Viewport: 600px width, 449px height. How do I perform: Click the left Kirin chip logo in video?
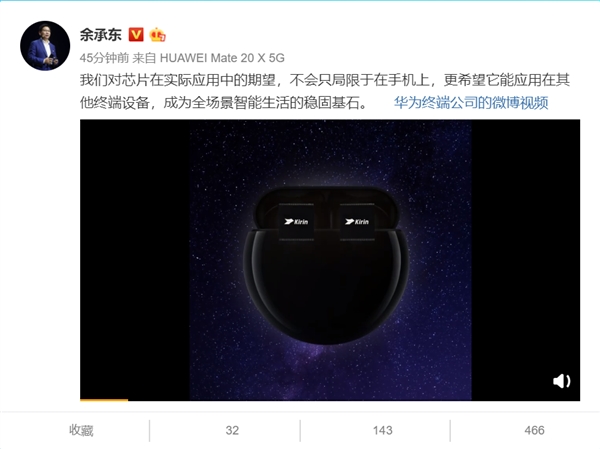[x=296, y=222]
